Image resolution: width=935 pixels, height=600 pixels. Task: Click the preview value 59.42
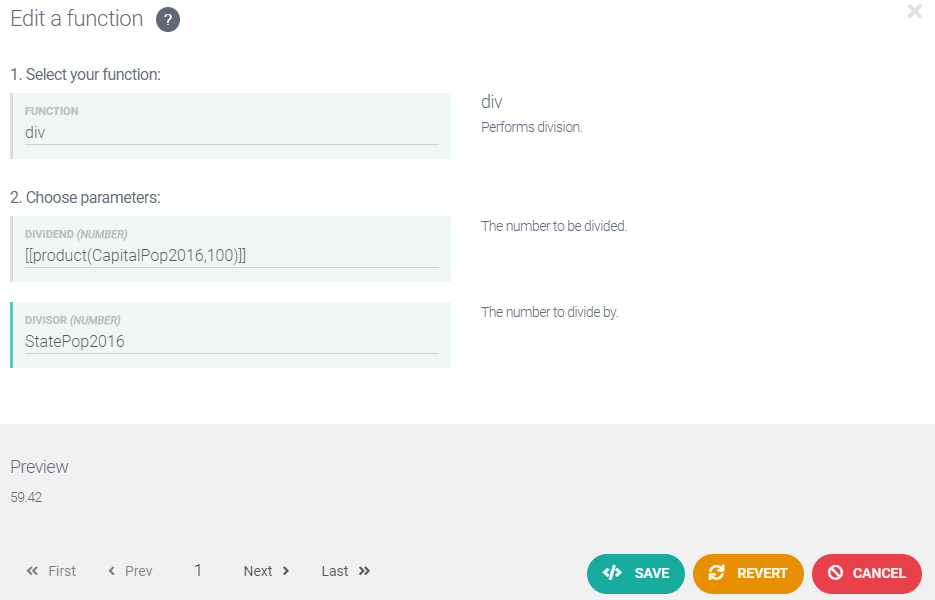[x=26, y=497]
